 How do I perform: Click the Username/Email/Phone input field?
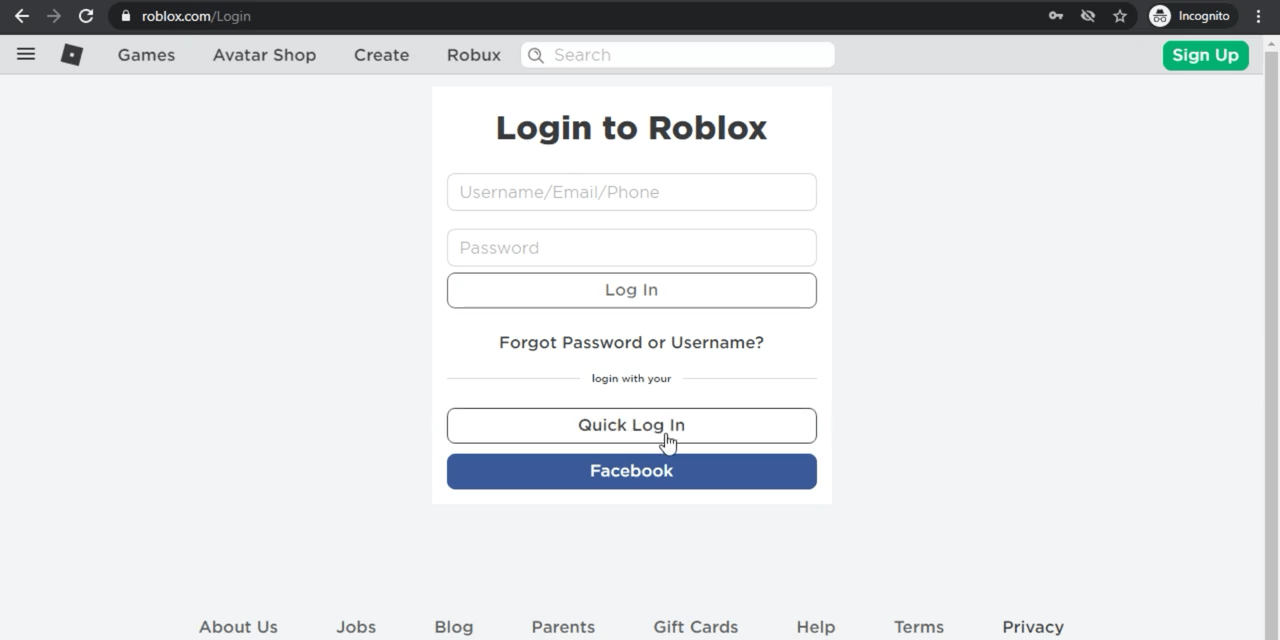[631, 192]
